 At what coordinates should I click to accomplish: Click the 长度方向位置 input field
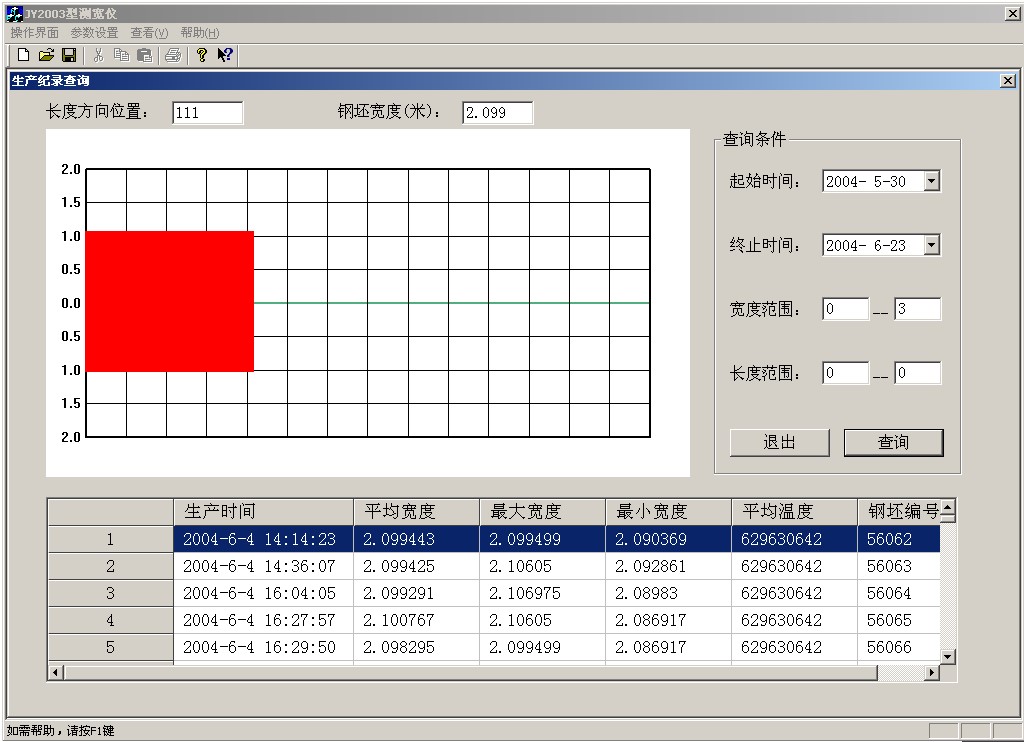(x=207, y=113)
